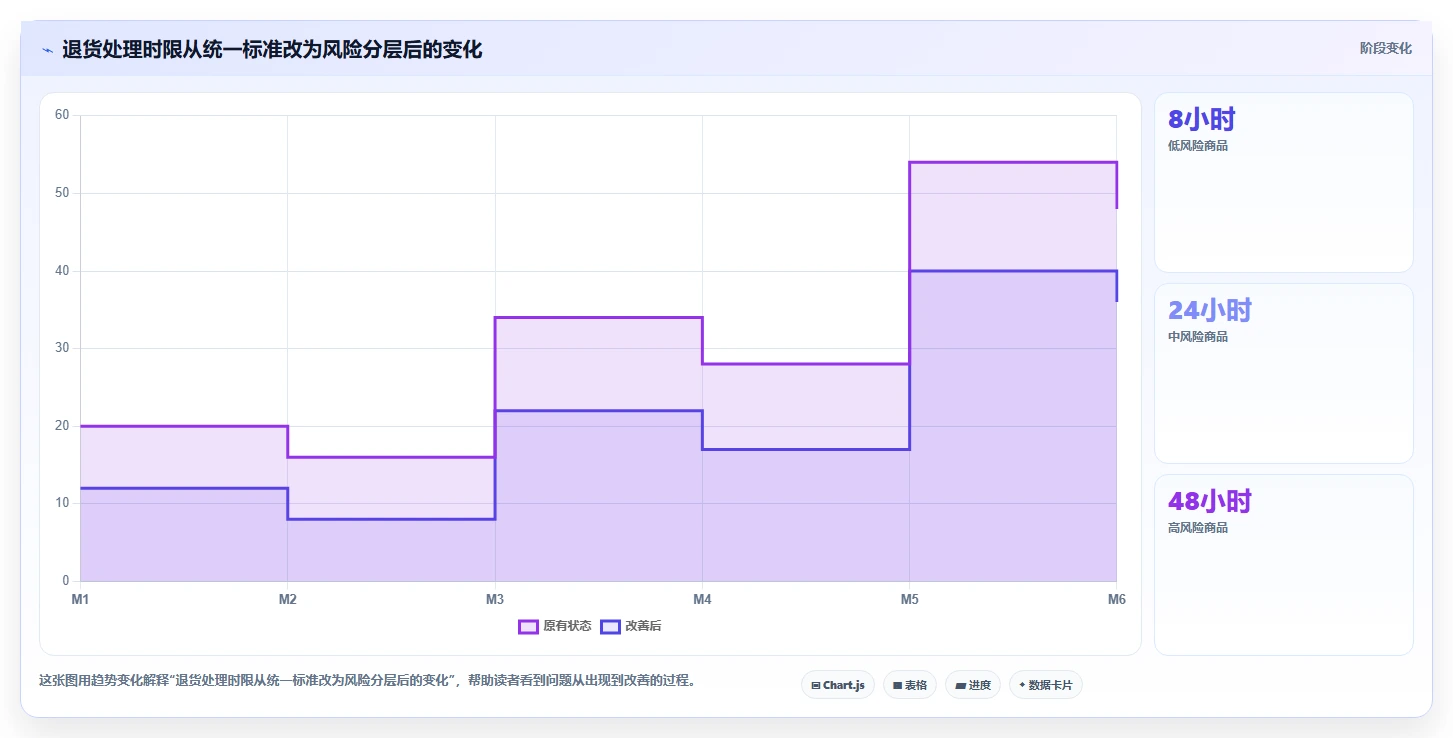Click the M6 x-axis label
The image size is (1453, 738).
click(1117, 599)
